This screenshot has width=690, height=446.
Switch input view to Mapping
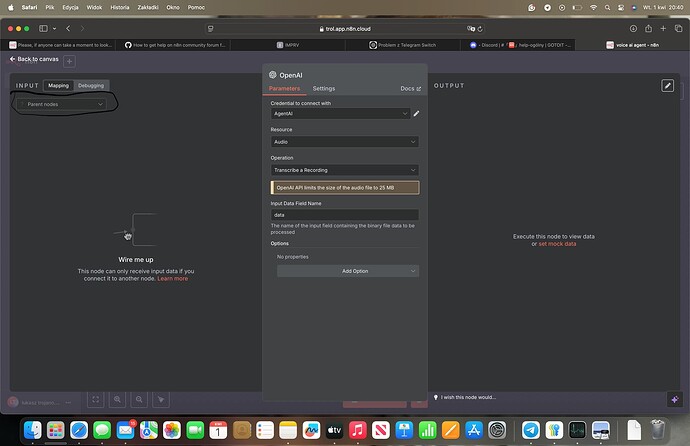click(59, 85)
